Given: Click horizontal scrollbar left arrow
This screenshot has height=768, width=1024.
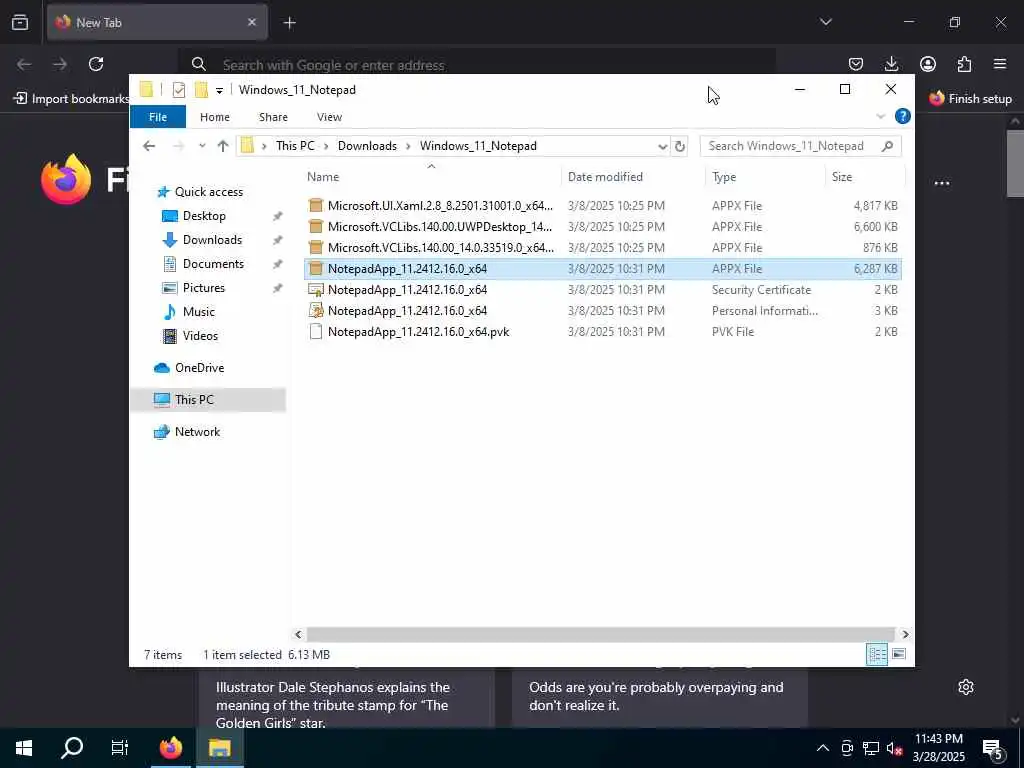Looking at the screenshot, I should click(x=298, y=634).
